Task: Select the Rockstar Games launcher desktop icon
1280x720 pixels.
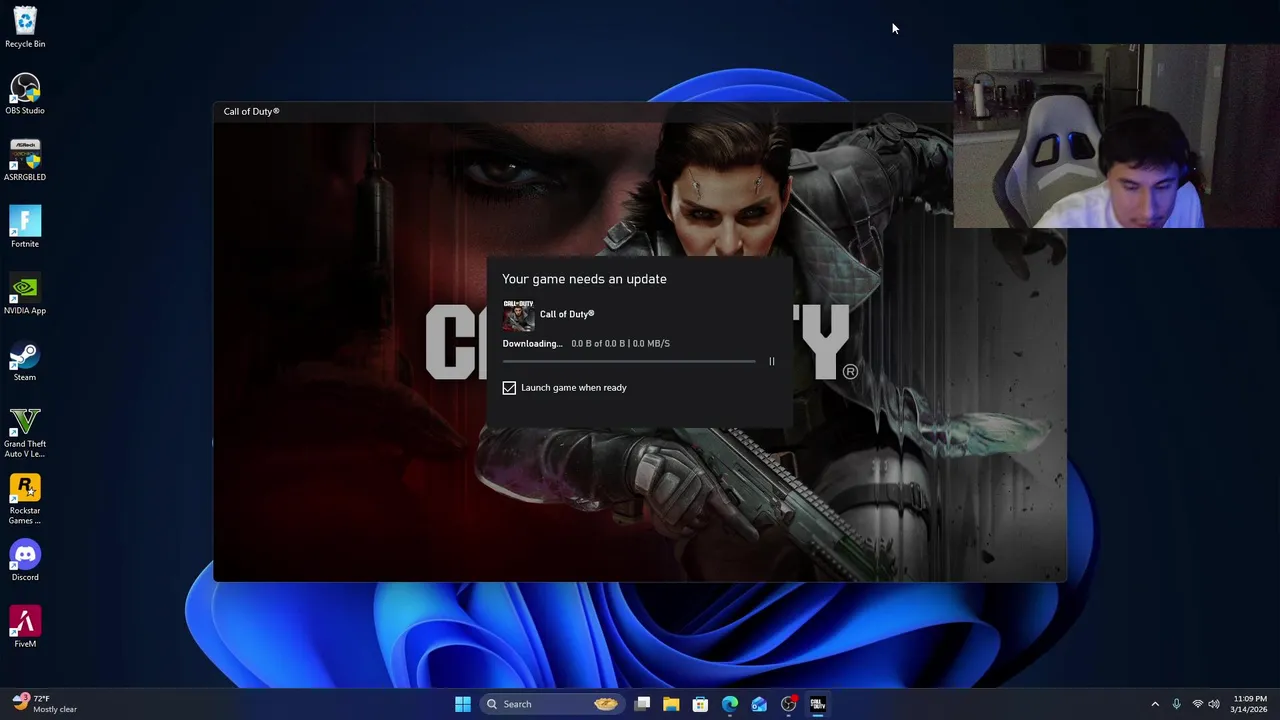Action: click(x=25, y=499)
